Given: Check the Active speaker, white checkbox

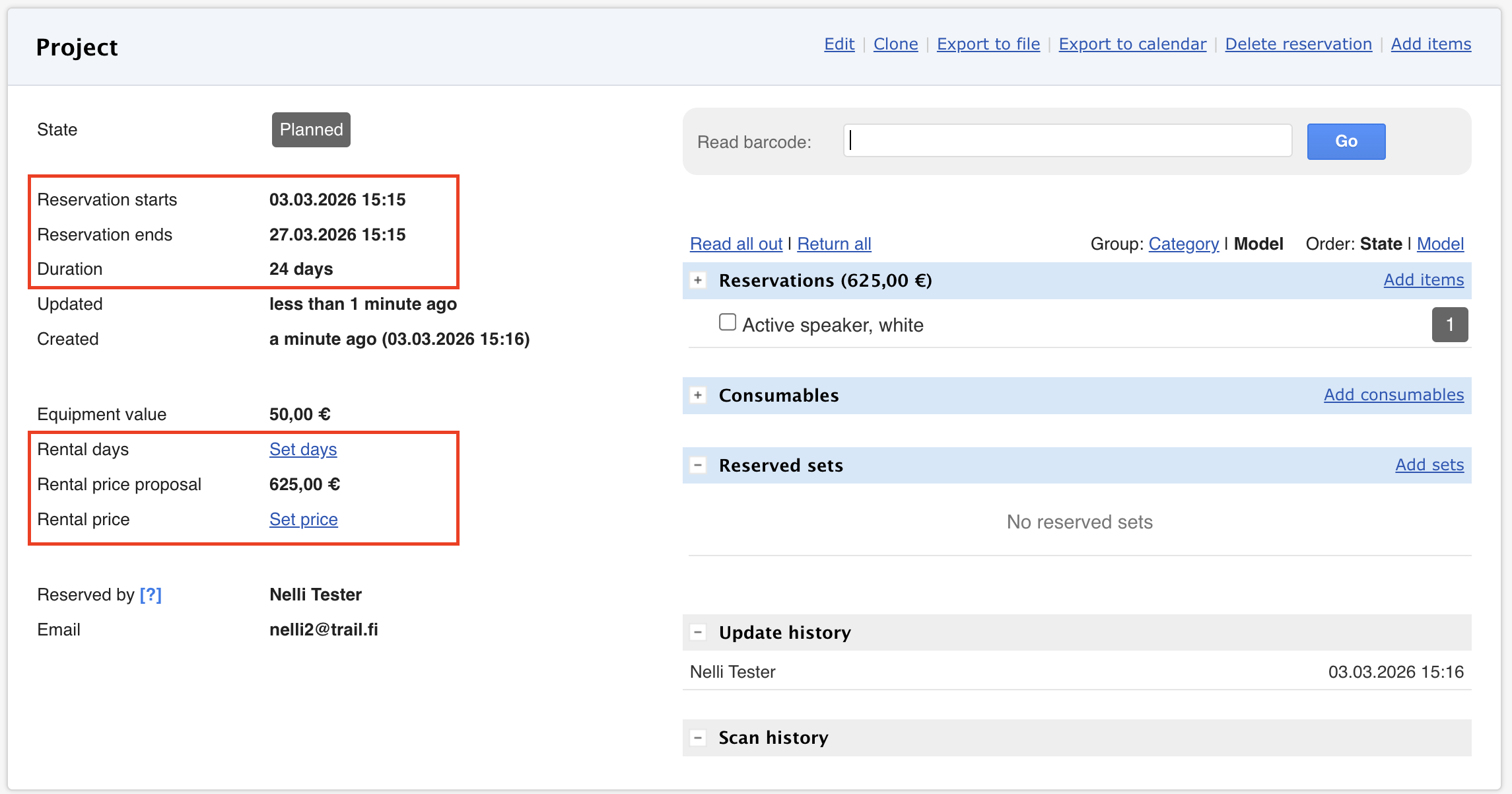Looking at the screenshot, I should pyautogui.click(x=727, y=322).
